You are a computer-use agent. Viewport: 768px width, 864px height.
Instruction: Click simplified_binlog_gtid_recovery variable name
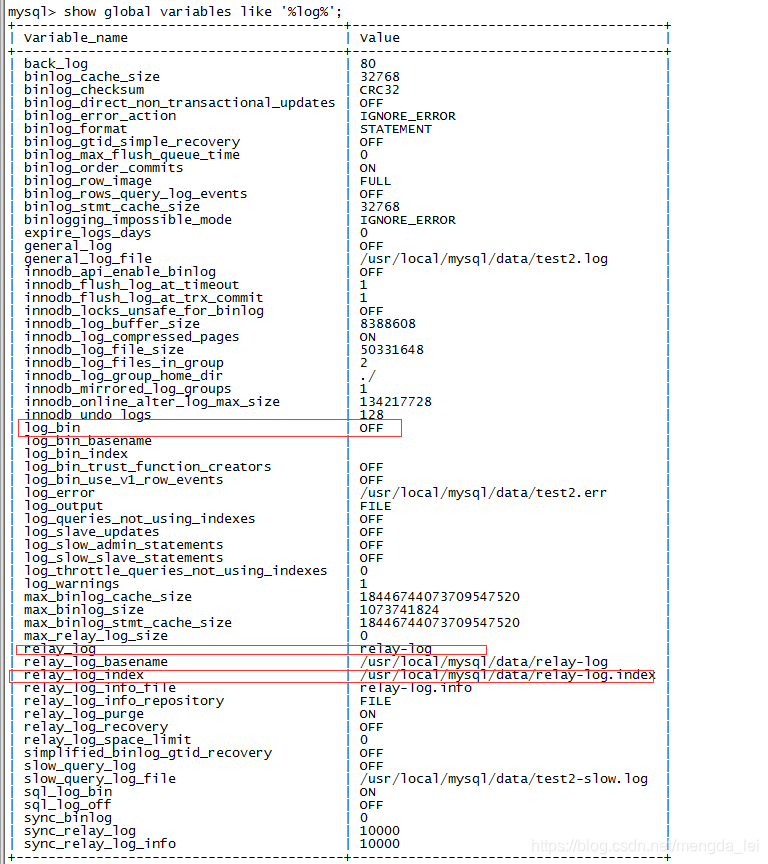[x=148, y=753]
